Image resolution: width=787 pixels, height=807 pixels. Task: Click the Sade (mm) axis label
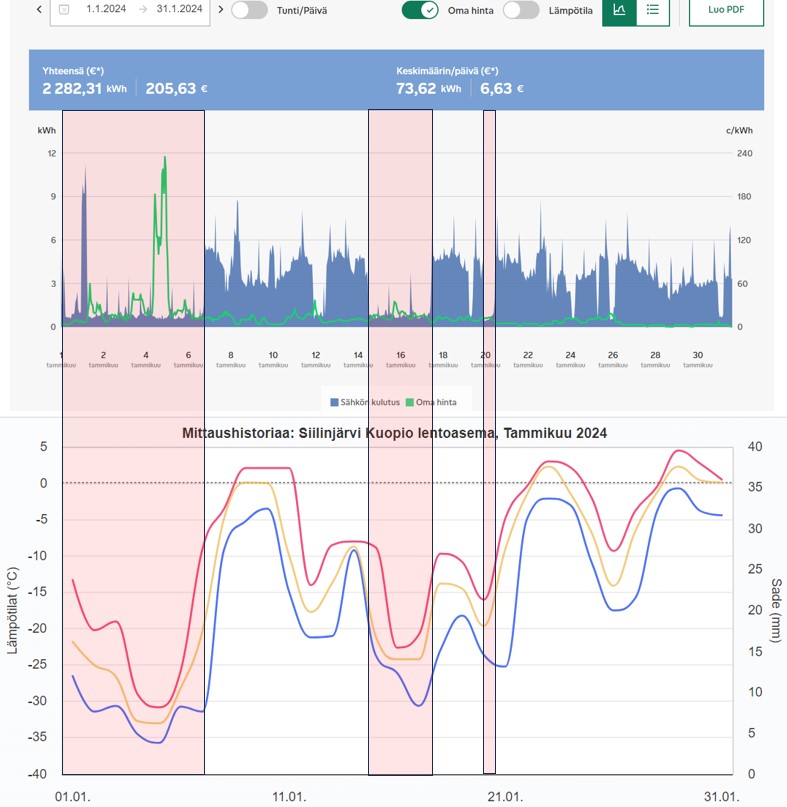tap(776, 610)
